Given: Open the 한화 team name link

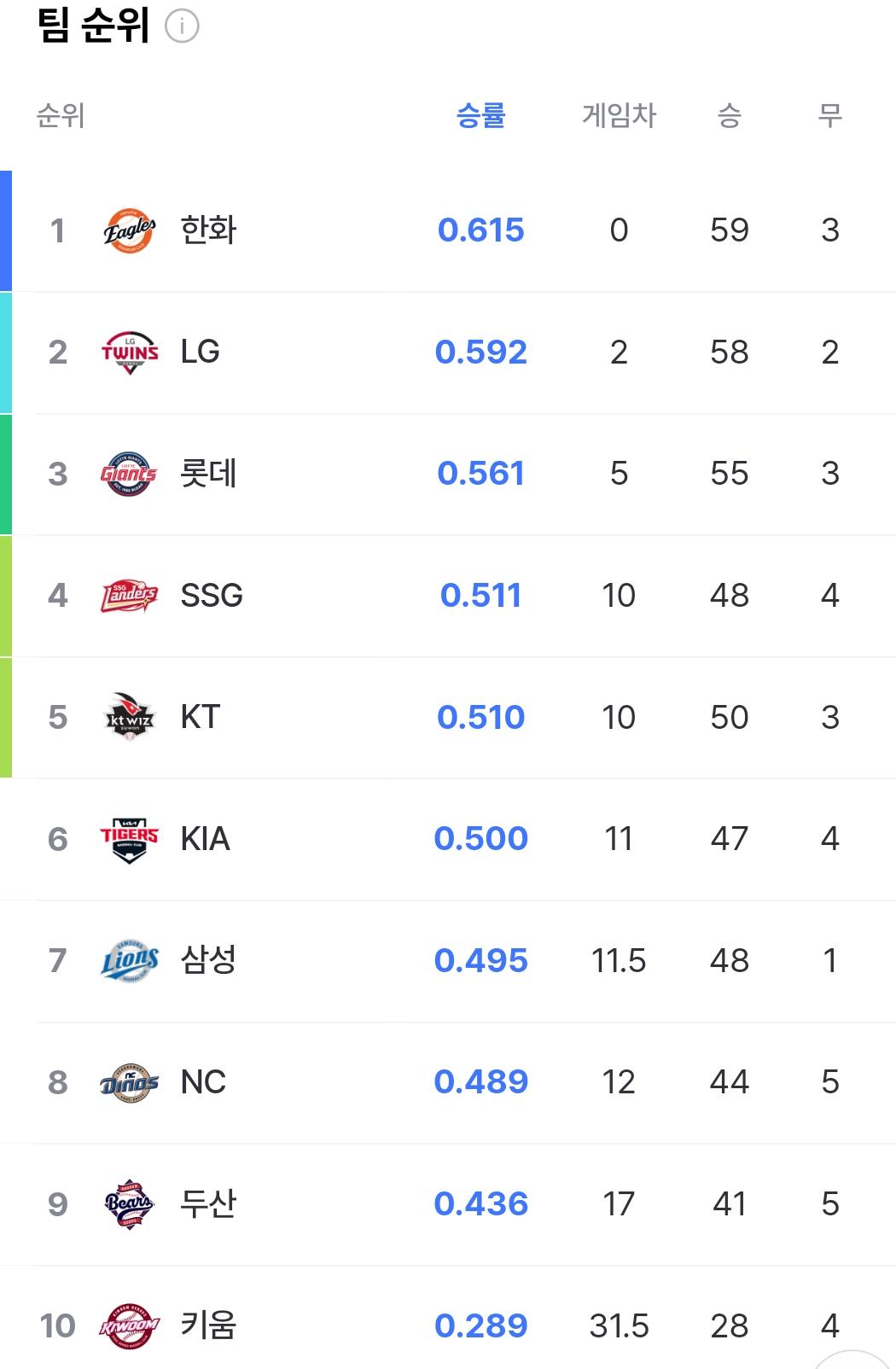Looking at the screenshot, I should [x=208, y=230].
